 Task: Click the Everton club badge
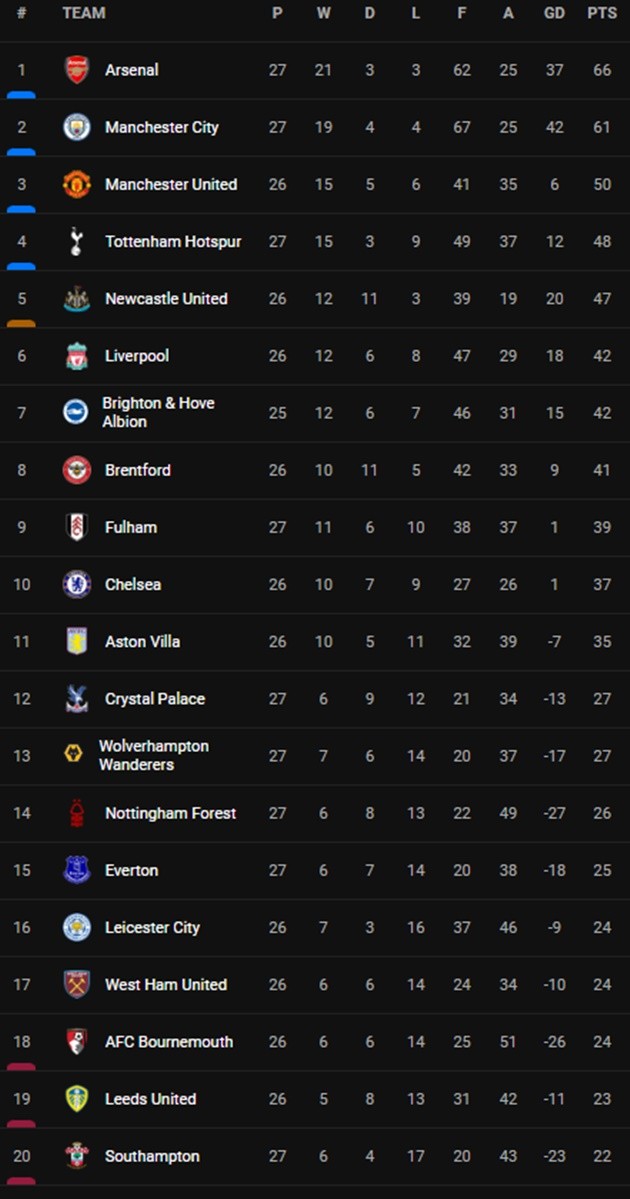77,870
